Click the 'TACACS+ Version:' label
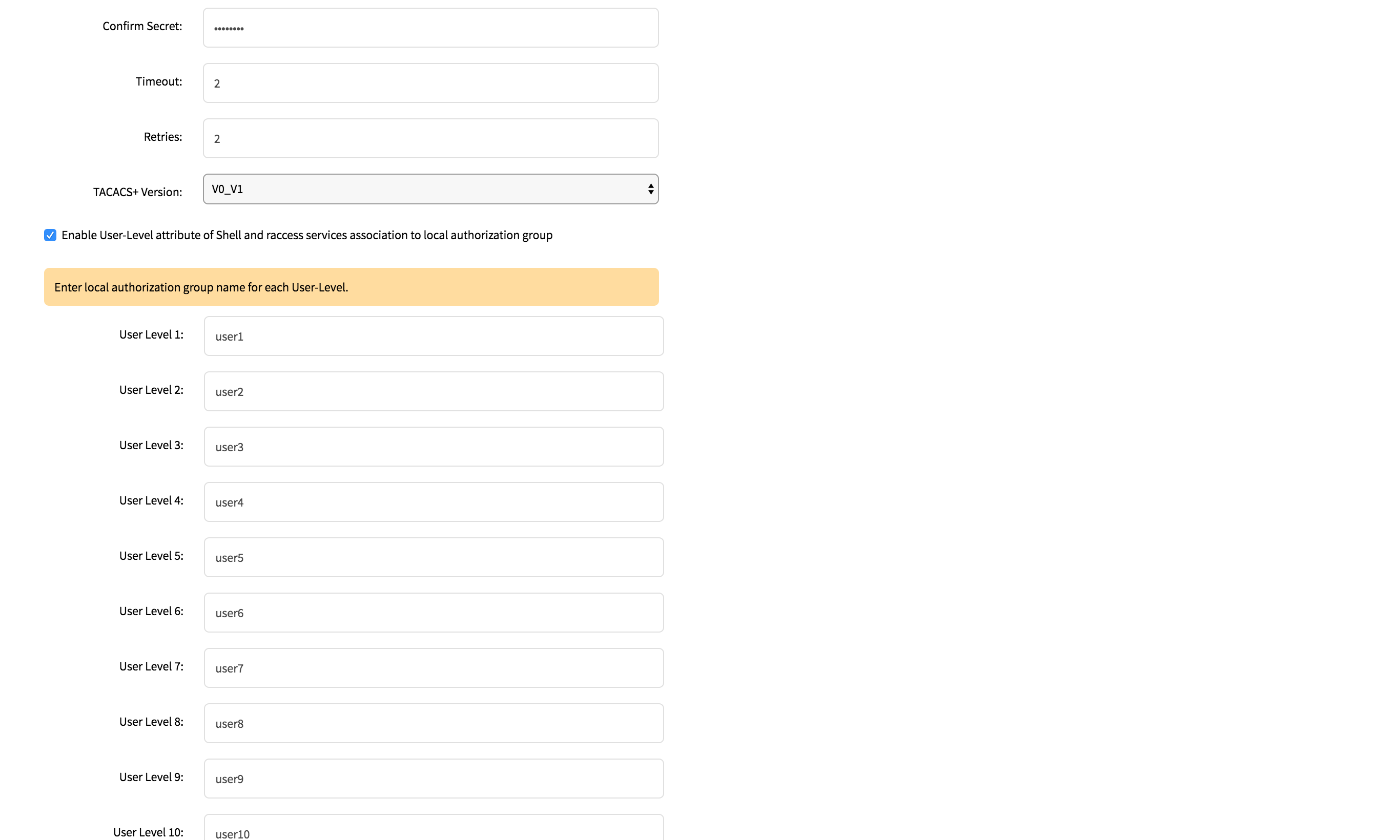The image size is (1400, 840). (x=138, y=193)
